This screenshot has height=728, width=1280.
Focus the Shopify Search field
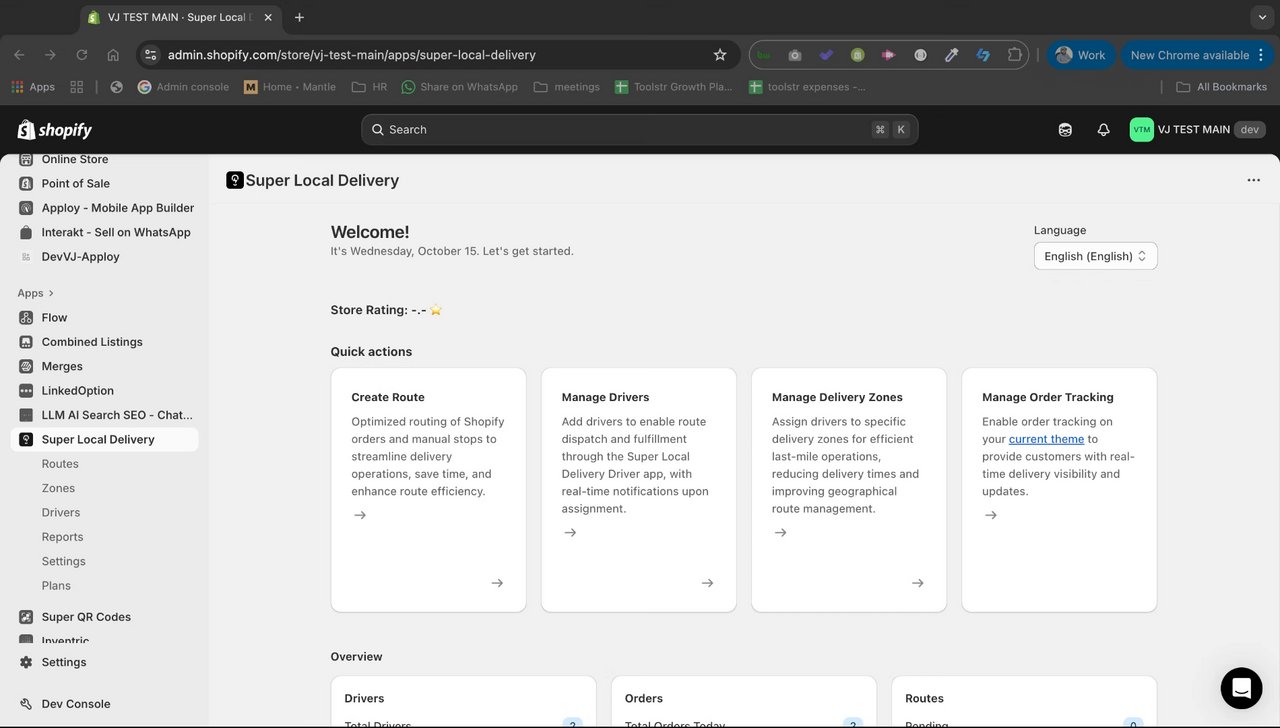639,130
